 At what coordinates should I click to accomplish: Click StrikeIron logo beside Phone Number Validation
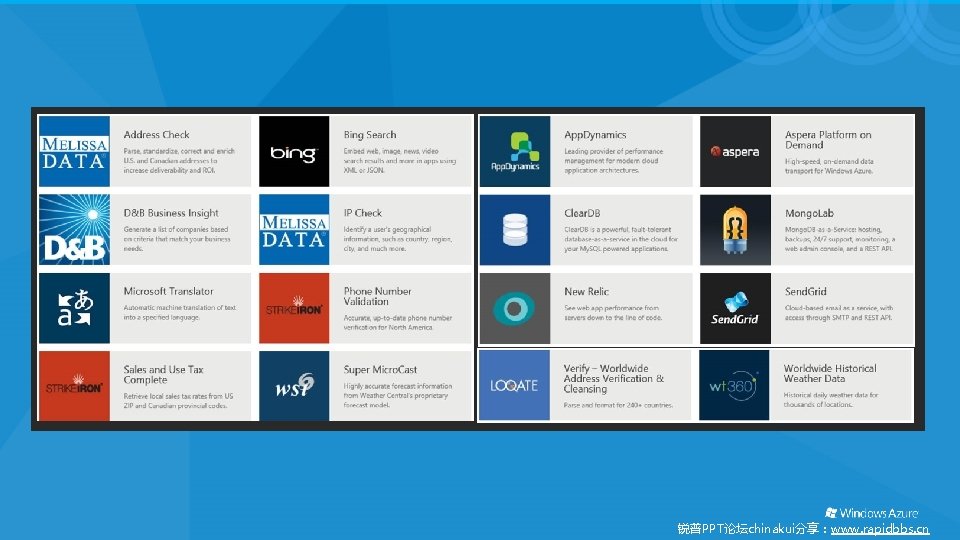[x=294, y=308]
